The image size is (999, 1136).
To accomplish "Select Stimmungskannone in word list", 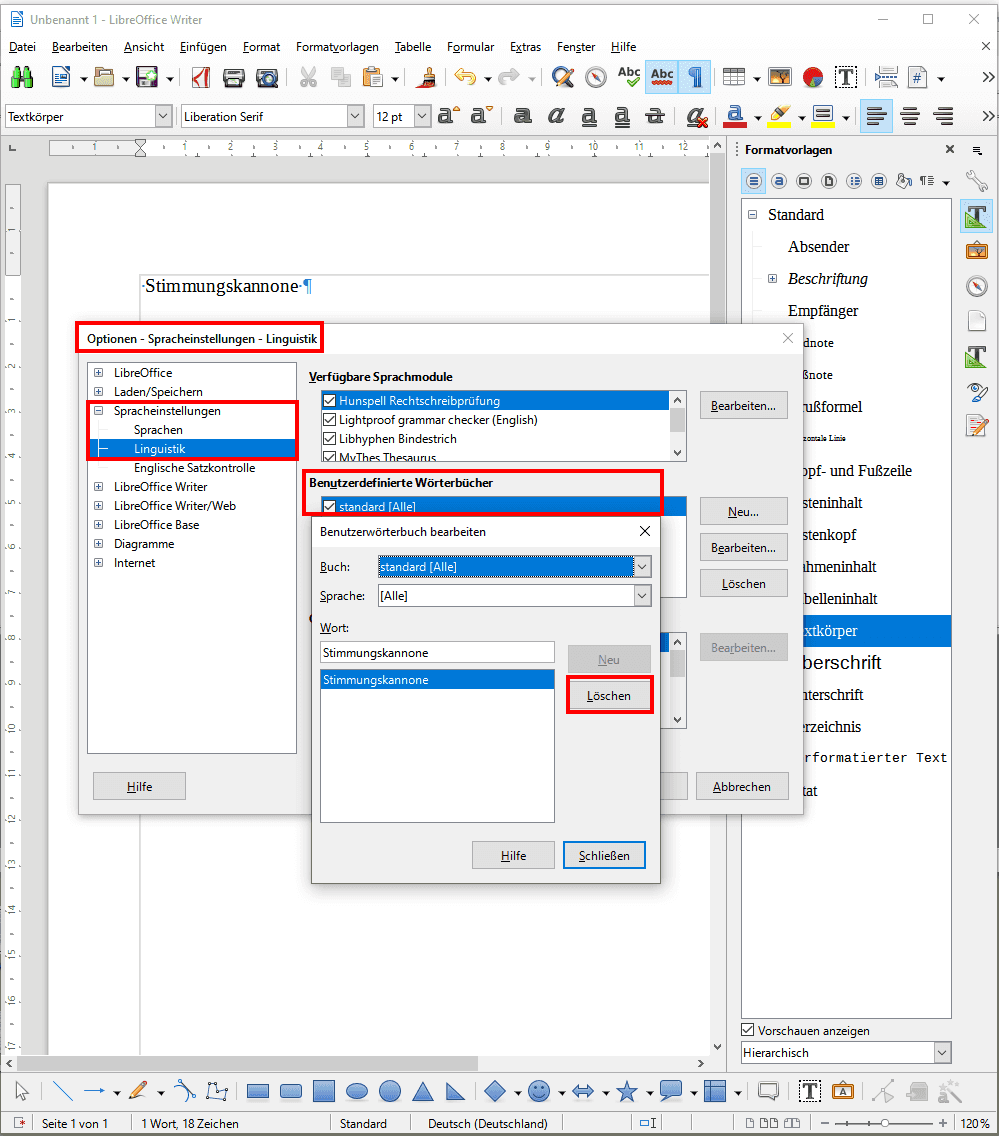I will pos(438,680).
